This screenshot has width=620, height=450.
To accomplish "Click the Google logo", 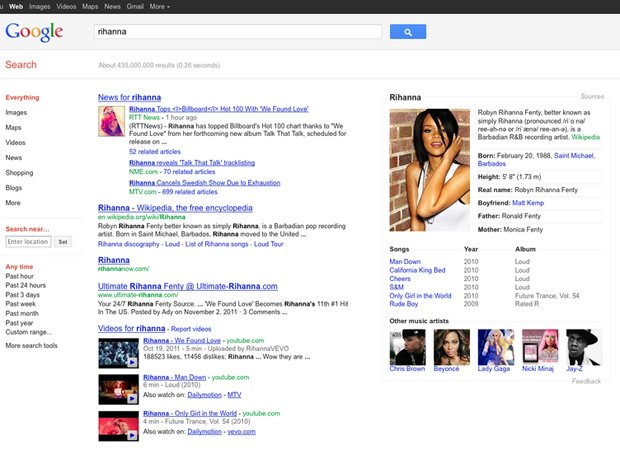I will coord(41,32).
